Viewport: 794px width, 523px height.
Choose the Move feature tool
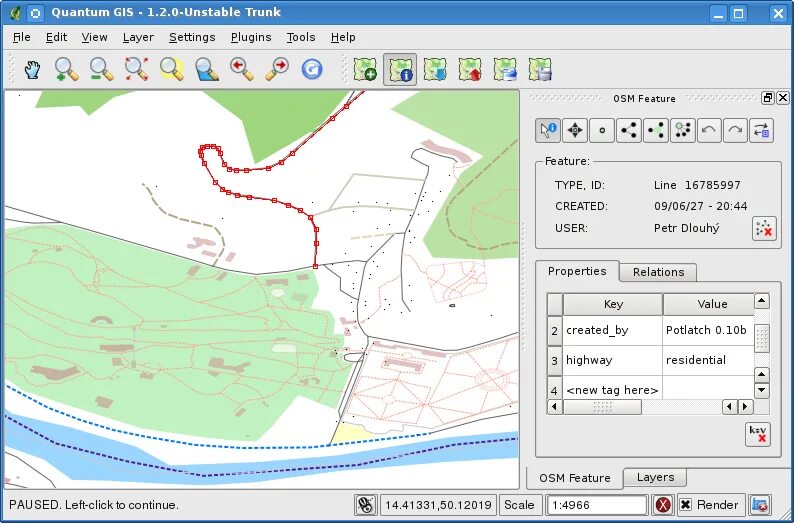575,130
